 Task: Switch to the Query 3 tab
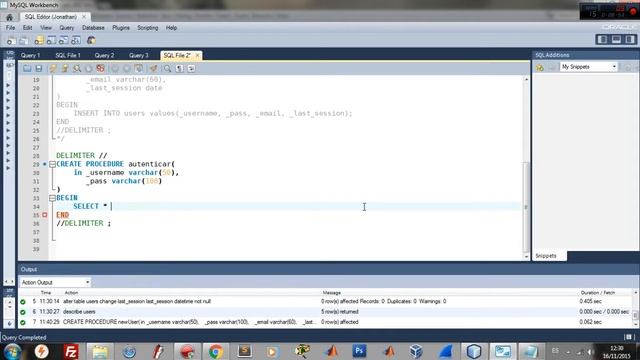139,55
